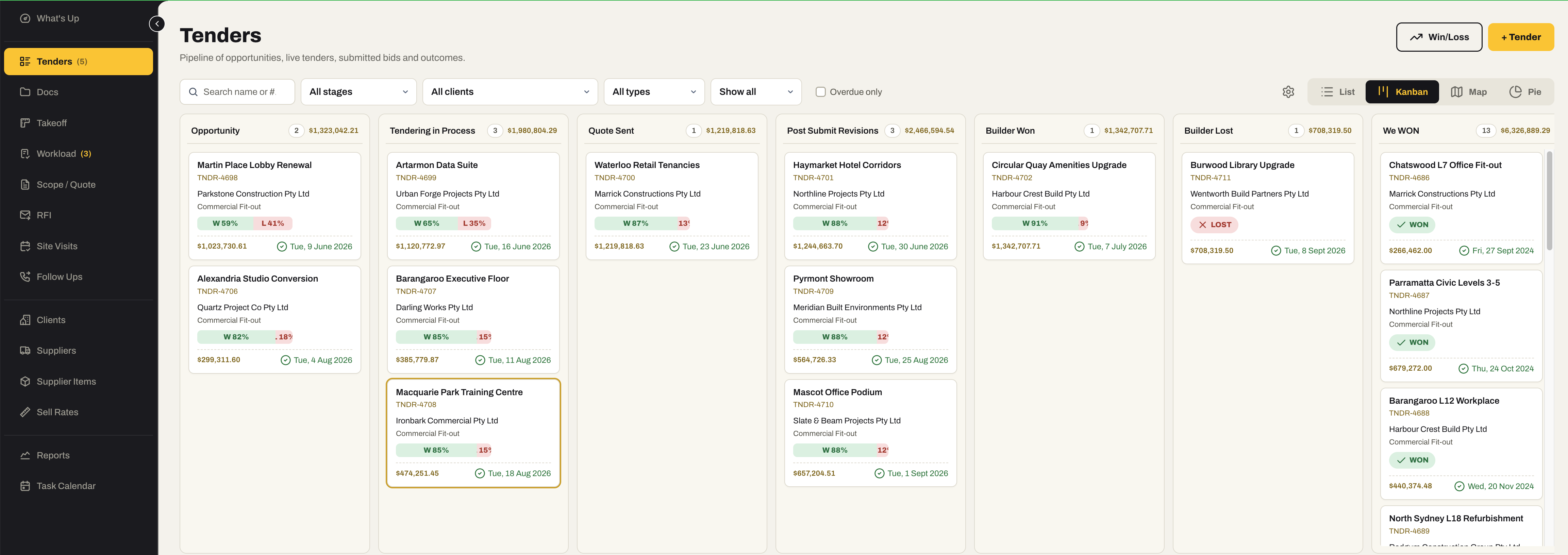Switch to Pie view tab
The height and width of the screenshot is (555, 1568).
click(1525, 92)
